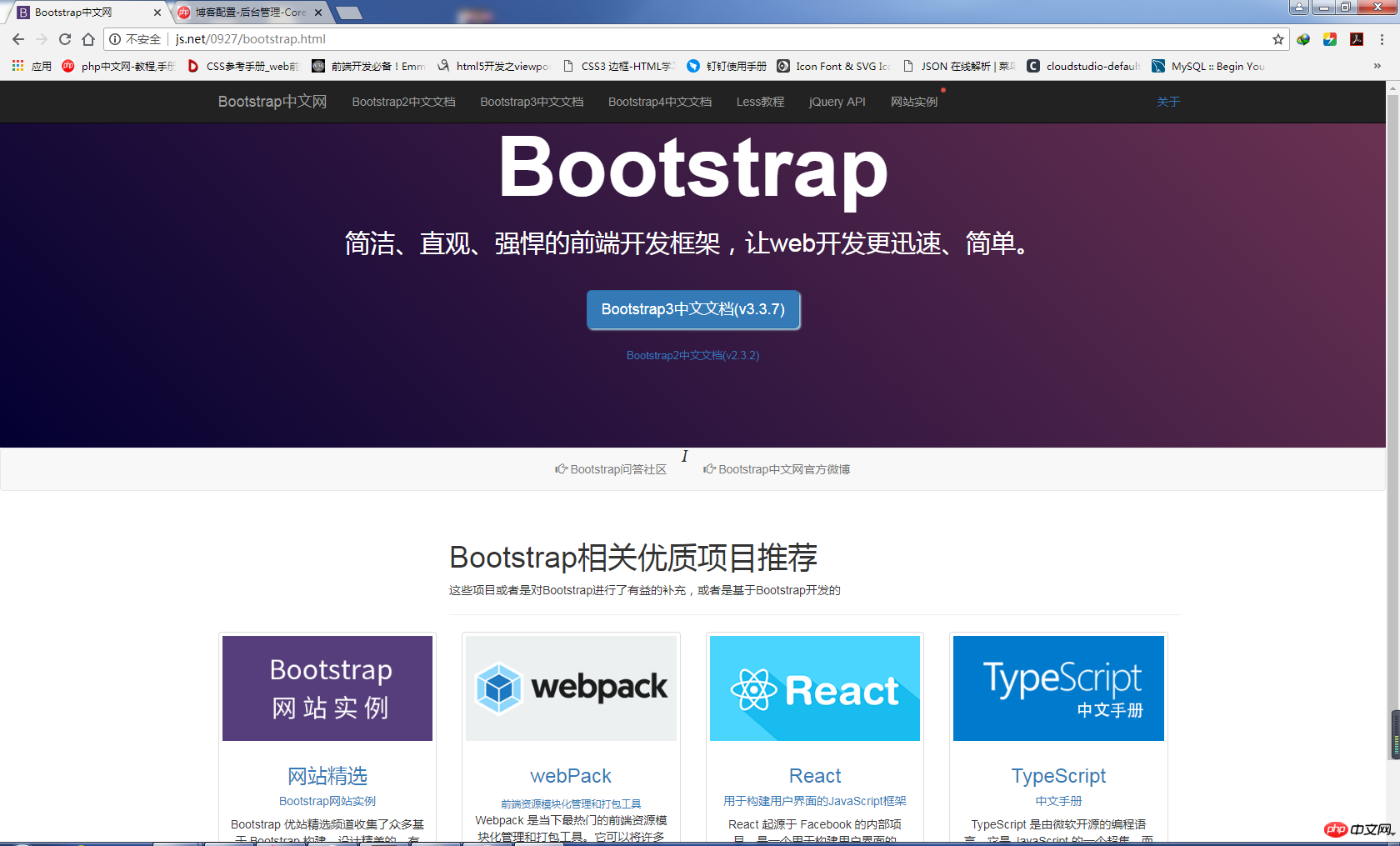Click the browser forward arrow
Image resolution: width=1400 pixels, height=846 pixels.
click(x=42, y=39)
